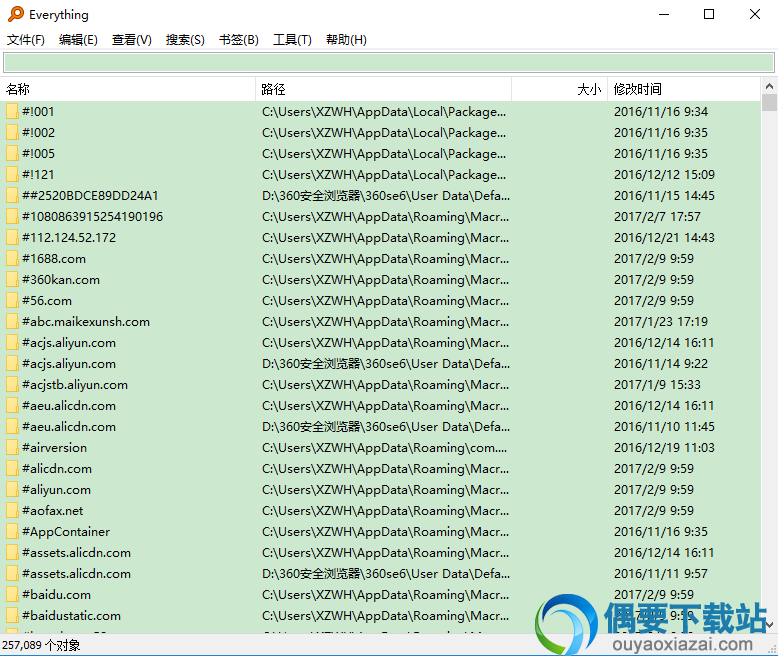
Task: Click folder icon of #!121
Action: 12,175
